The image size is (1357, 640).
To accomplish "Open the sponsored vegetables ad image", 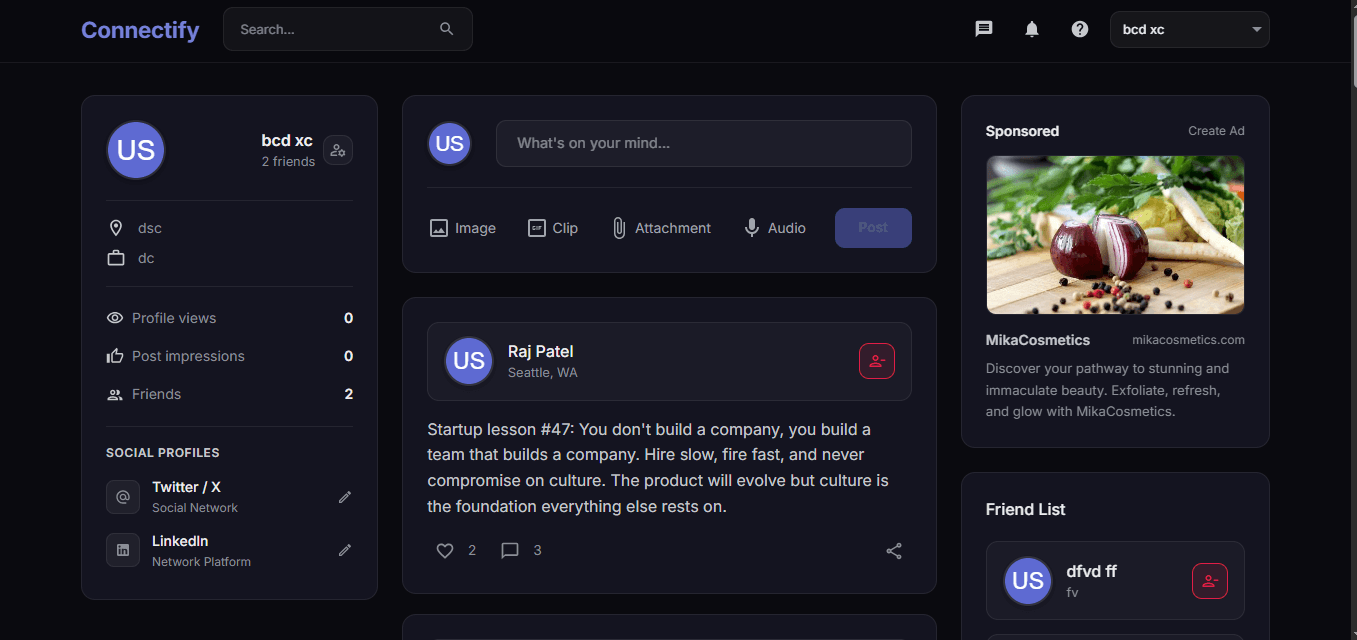I will [1115, 234].
